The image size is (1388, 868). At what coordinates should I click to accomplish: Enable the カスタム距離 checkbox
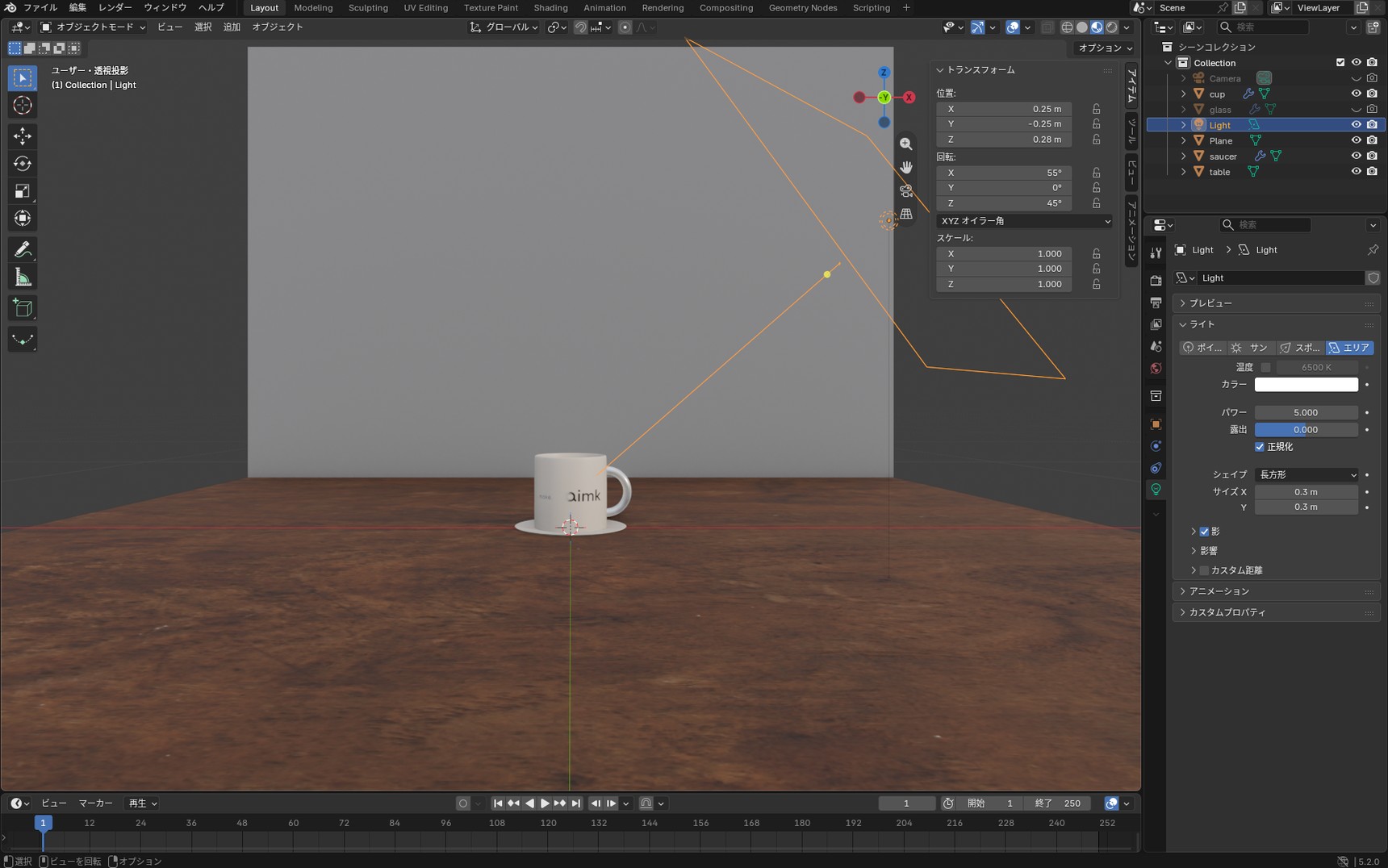(1204, 570)
